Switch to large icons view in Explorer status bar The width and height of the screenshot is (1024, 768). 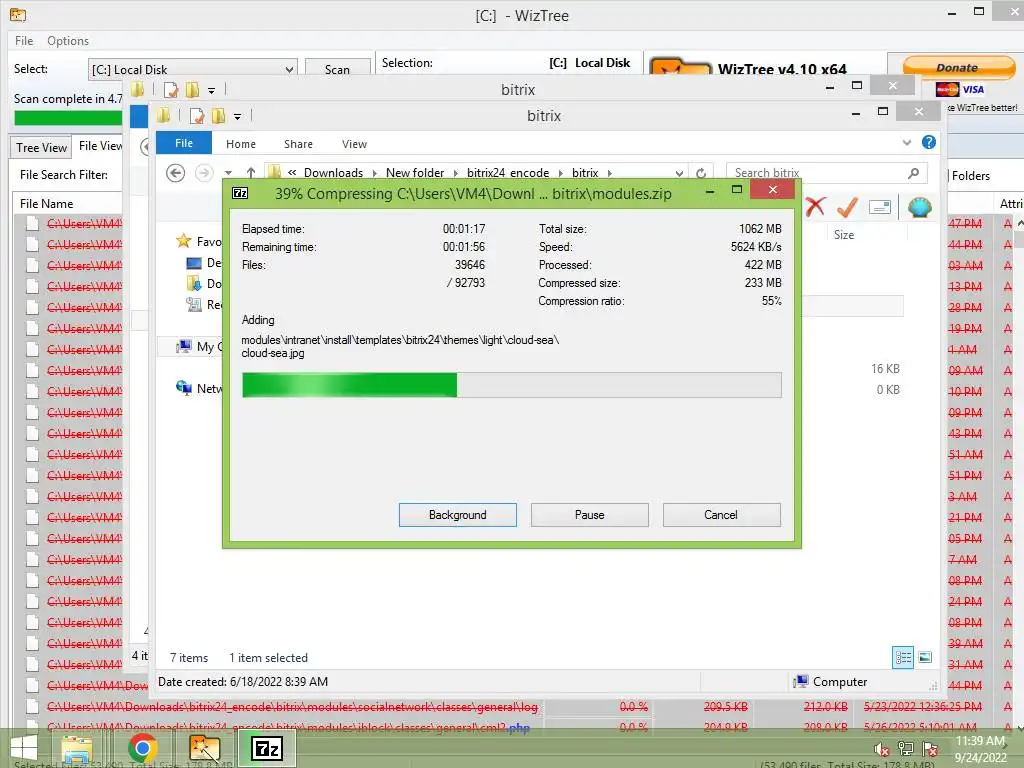pos(925,658)
